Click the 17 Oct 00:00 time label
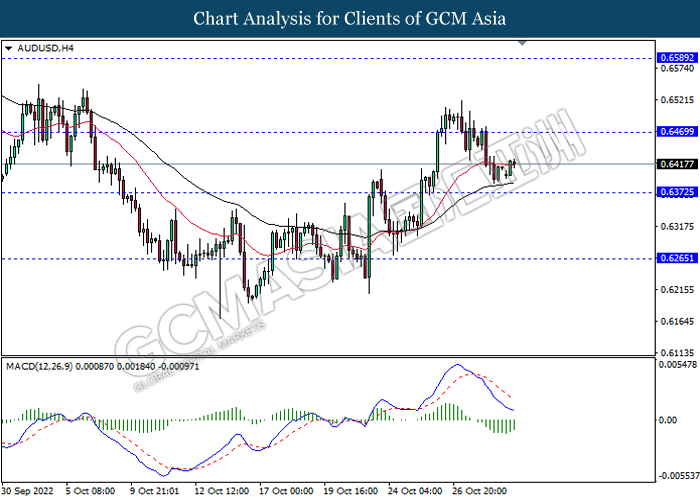Viewport: 700px width, 500px height. (x=287, y=491)
